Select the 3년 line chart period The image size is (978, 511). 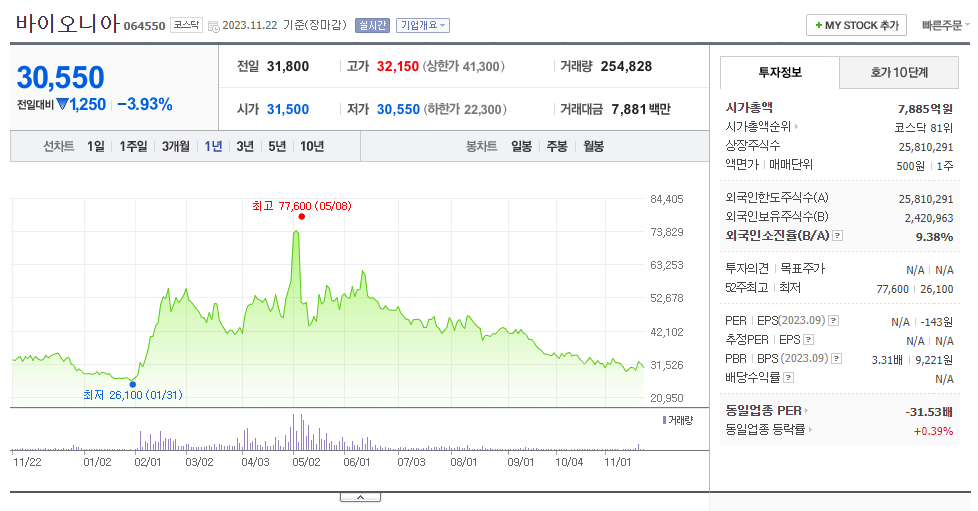coord(245,147)
